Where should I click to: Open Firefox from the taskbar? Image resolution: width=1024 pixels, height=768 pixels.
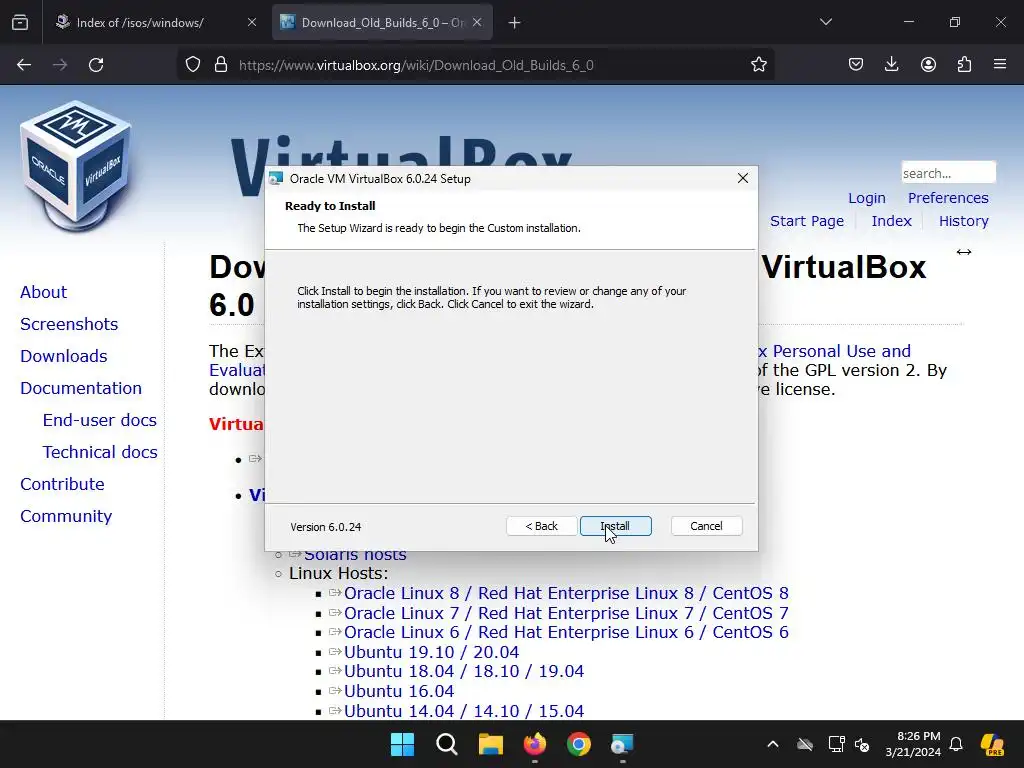(x=535, y=744)
